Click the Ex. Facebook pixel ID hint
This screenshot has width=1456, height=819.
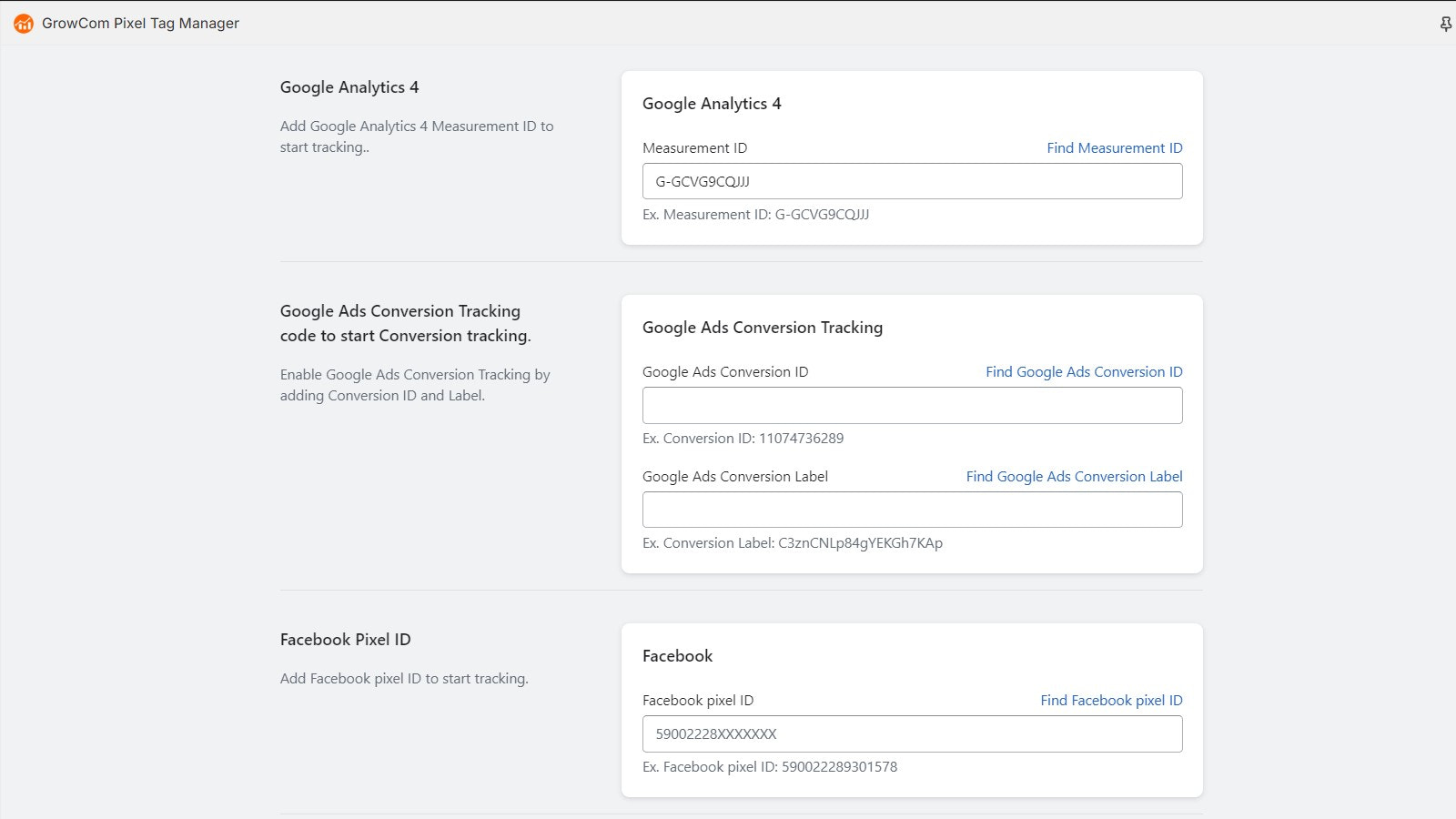pyautogui.click(x=769, y=767)
